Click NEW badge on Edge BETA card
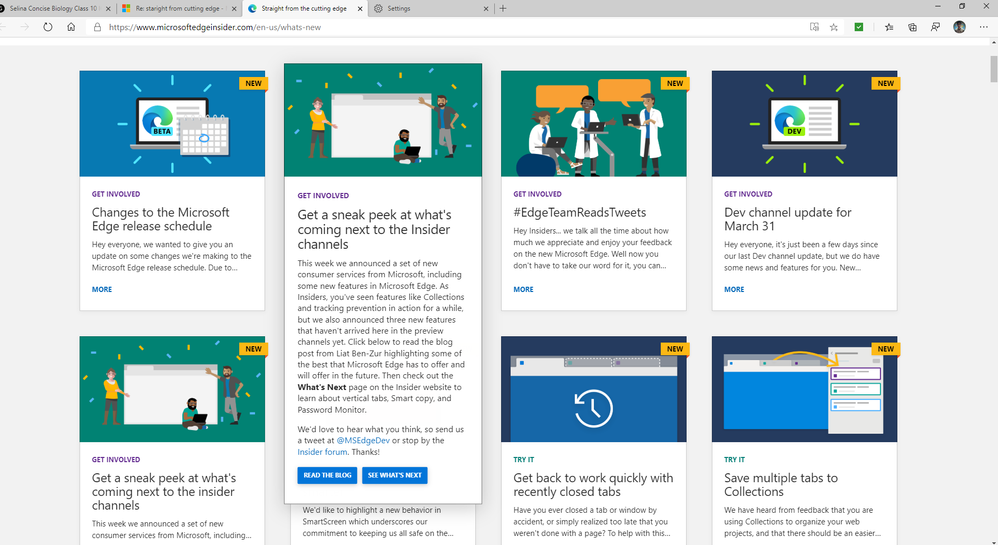 (x=253, y=83)
